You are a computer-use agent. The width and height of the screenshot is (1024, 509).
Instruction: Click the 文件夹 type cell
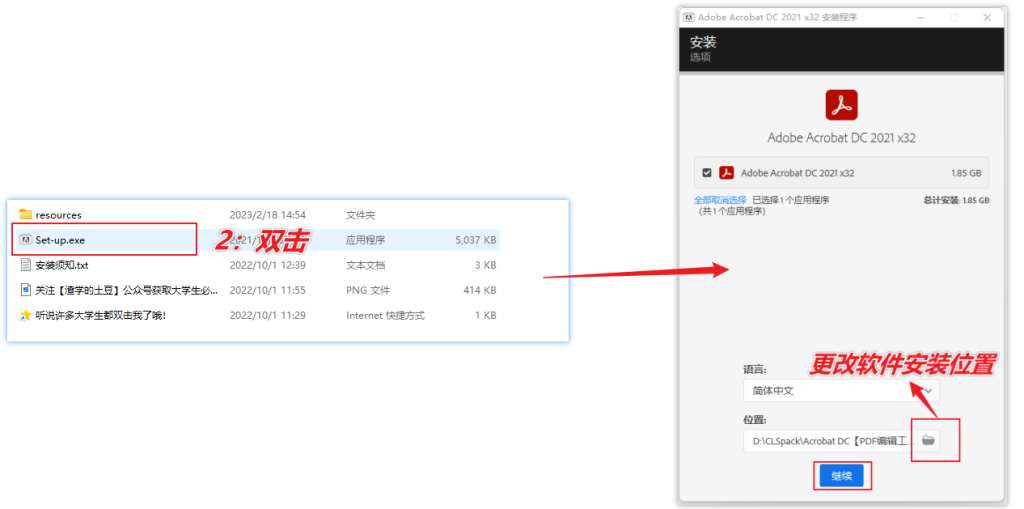coord(361,215)
